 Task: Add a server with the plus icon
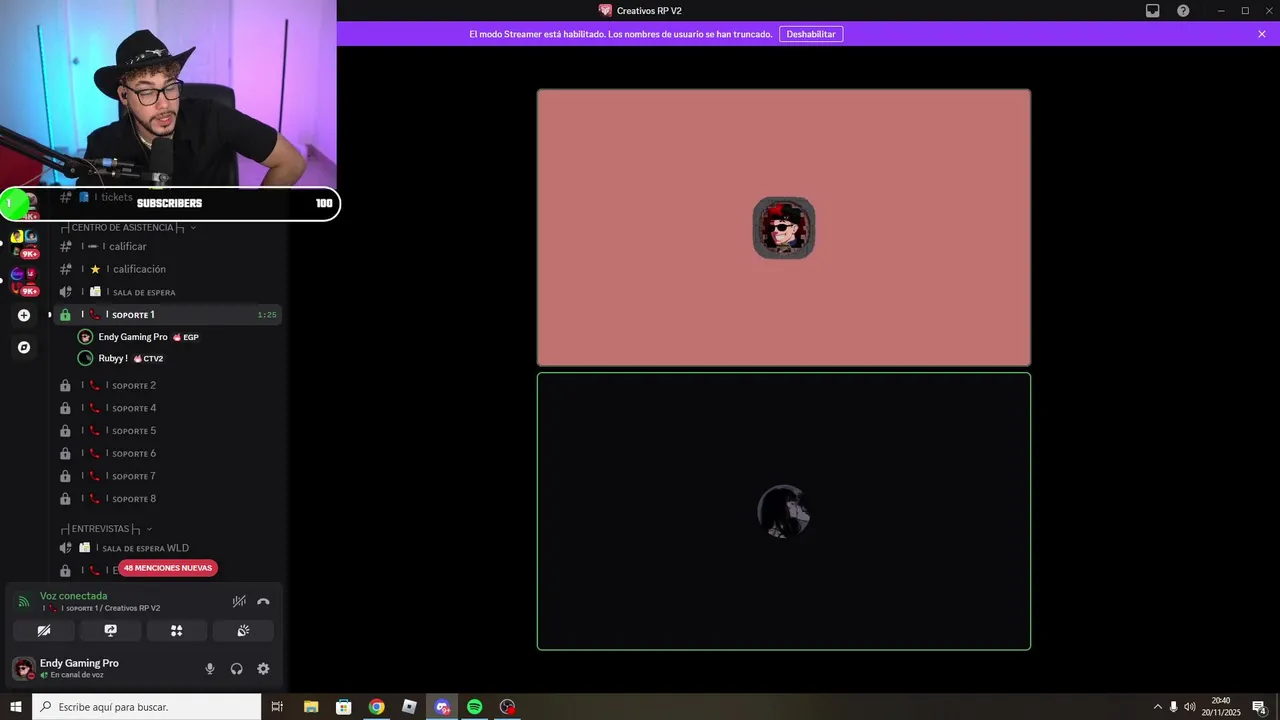(24, 315)
